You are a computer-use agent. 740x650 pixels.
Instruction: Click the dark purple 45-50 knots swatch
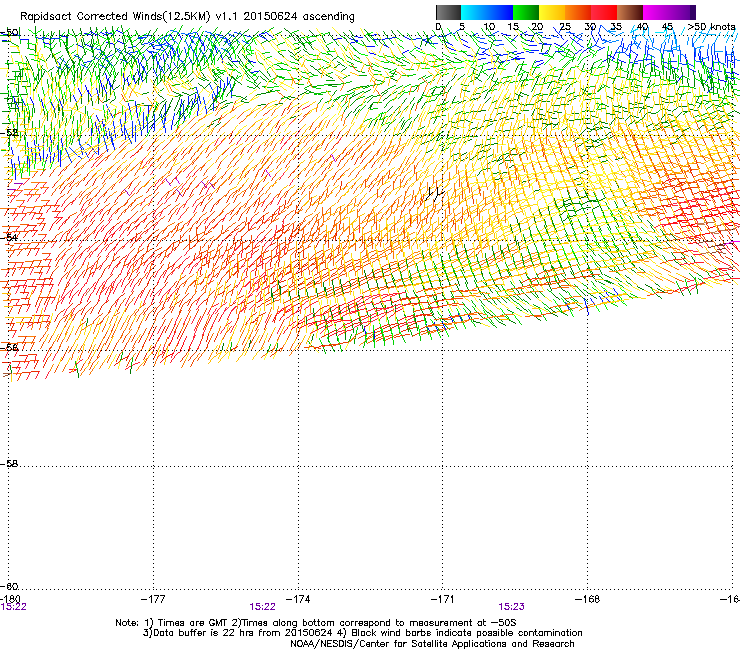click(x=682, y=12)
